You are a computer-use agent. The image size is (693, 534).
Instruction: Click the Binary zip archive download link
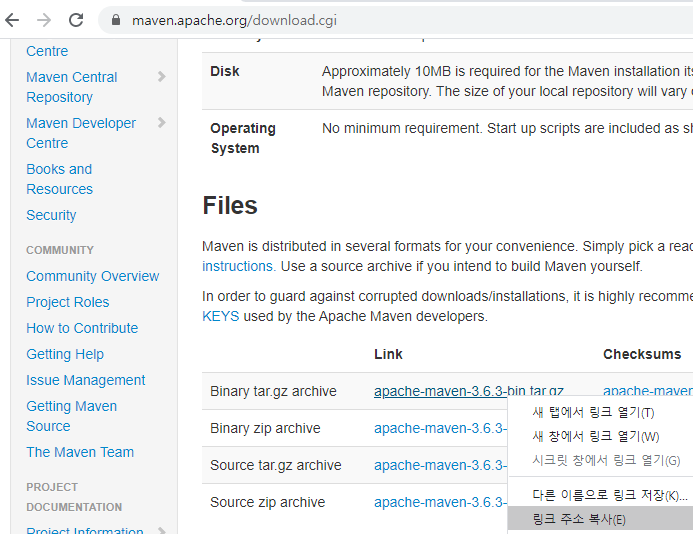pos(440,428)
